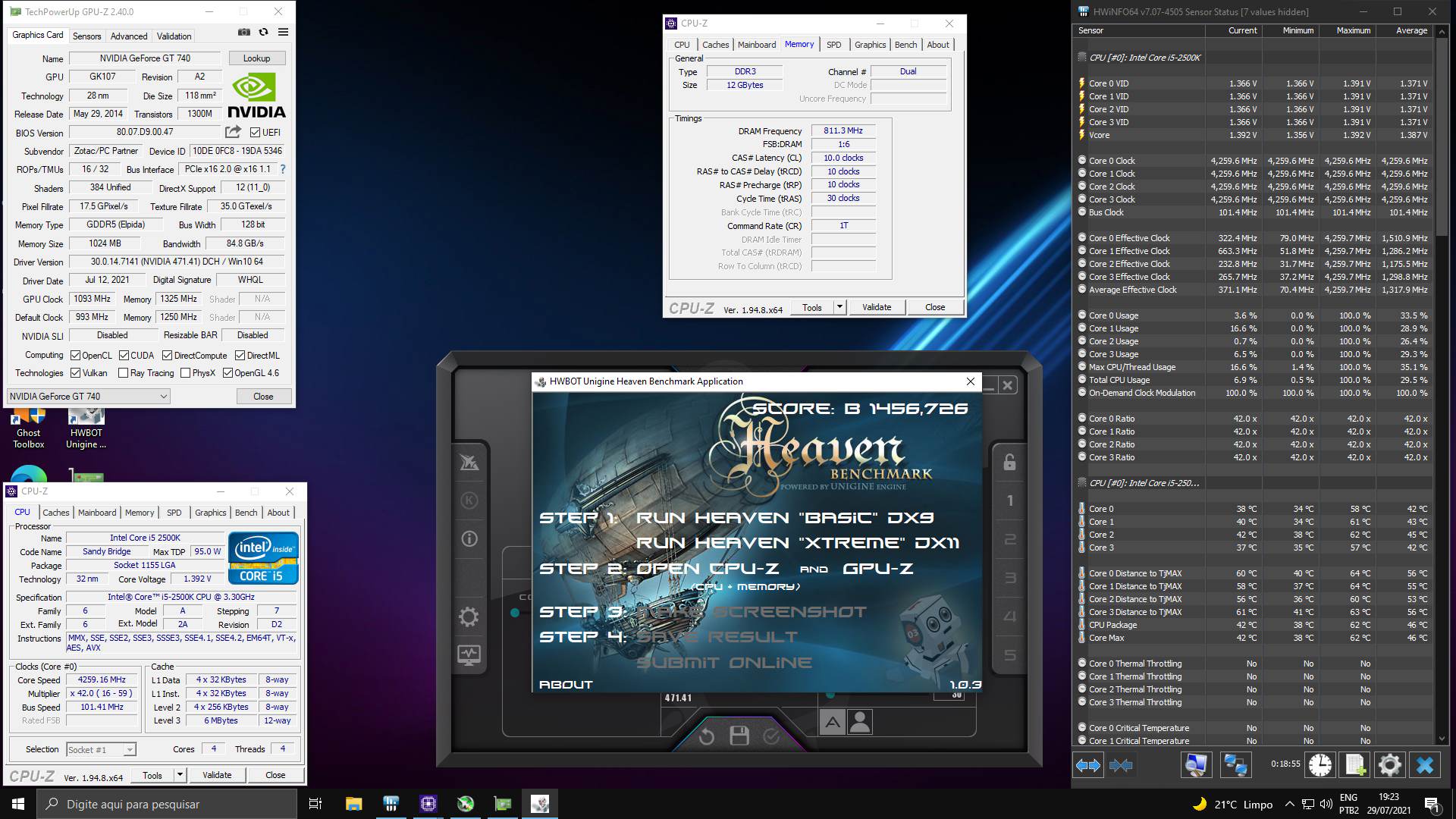Open the Ghost Toolbox desktop shortcut

tap(29, 429)
